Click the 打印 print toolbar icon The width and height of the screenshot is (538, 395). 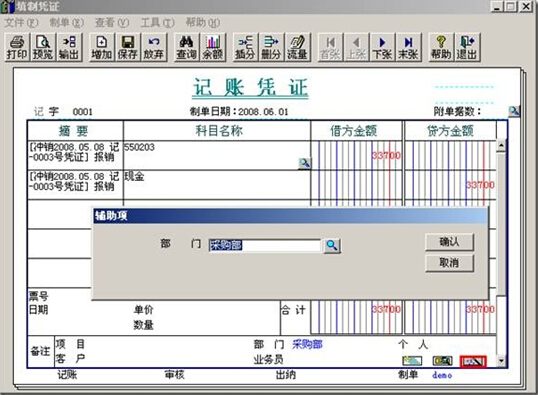point(17,47)
